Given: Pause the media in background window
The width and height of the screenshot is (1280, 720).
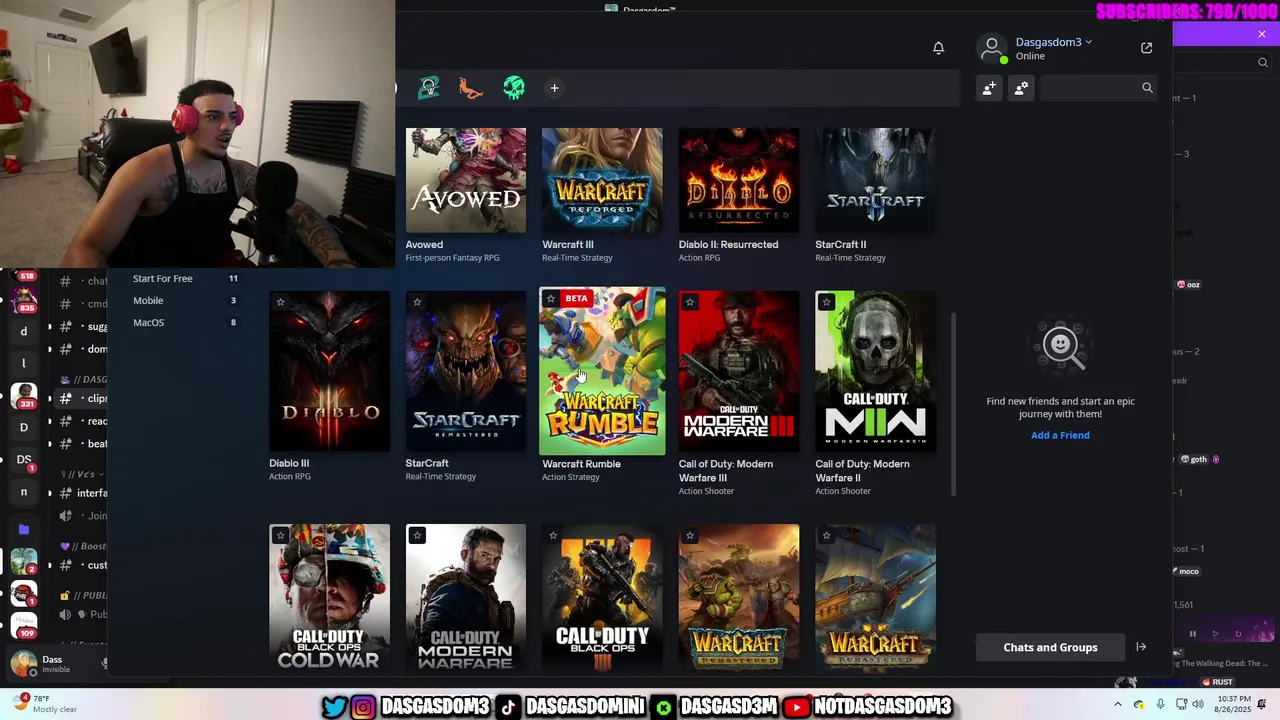Looking at the screenshot, I should coord(1192,633).
